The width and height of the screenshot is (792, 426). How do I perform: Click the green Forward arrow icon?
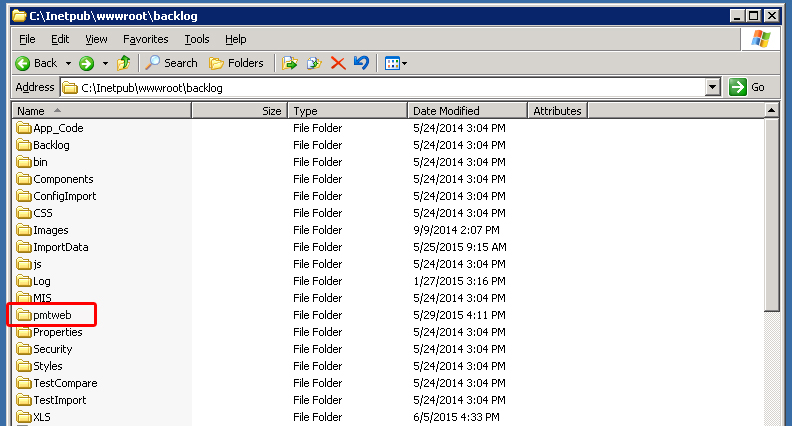pyautogui.click(x=87, y=63)
